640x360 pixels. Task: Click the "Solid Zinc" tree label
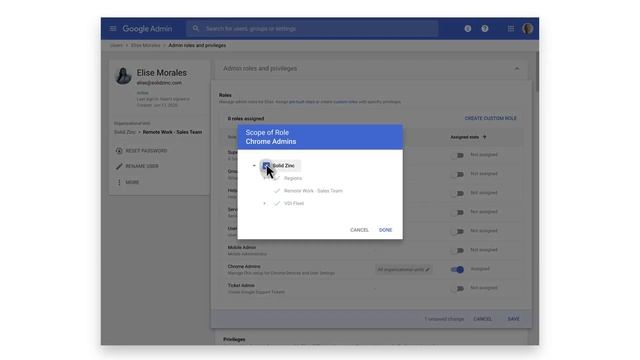pyautogui.click(x=283, y=166)
